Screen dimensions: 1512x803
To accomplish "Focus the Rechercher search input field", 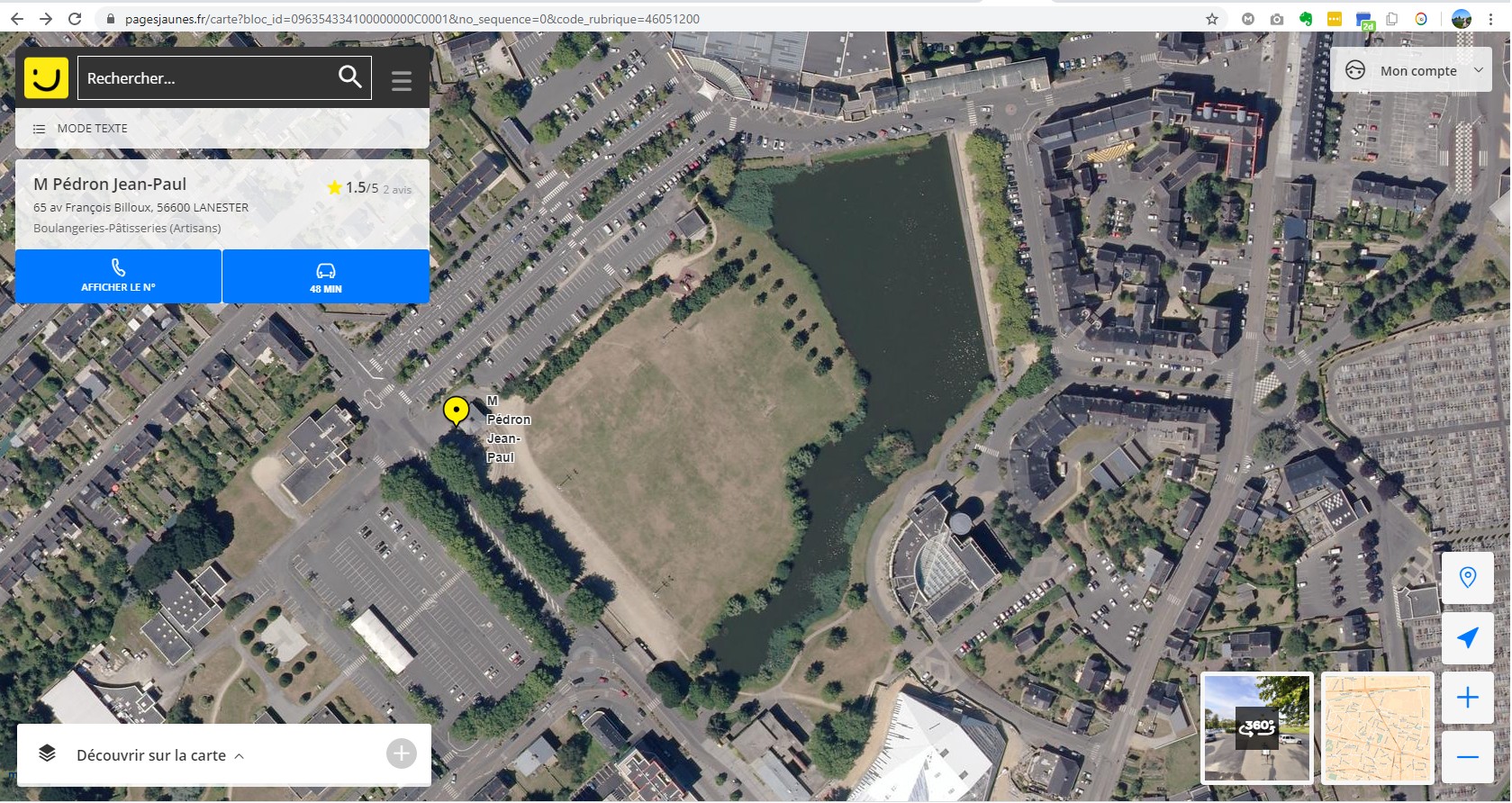I will click(207, 77).
